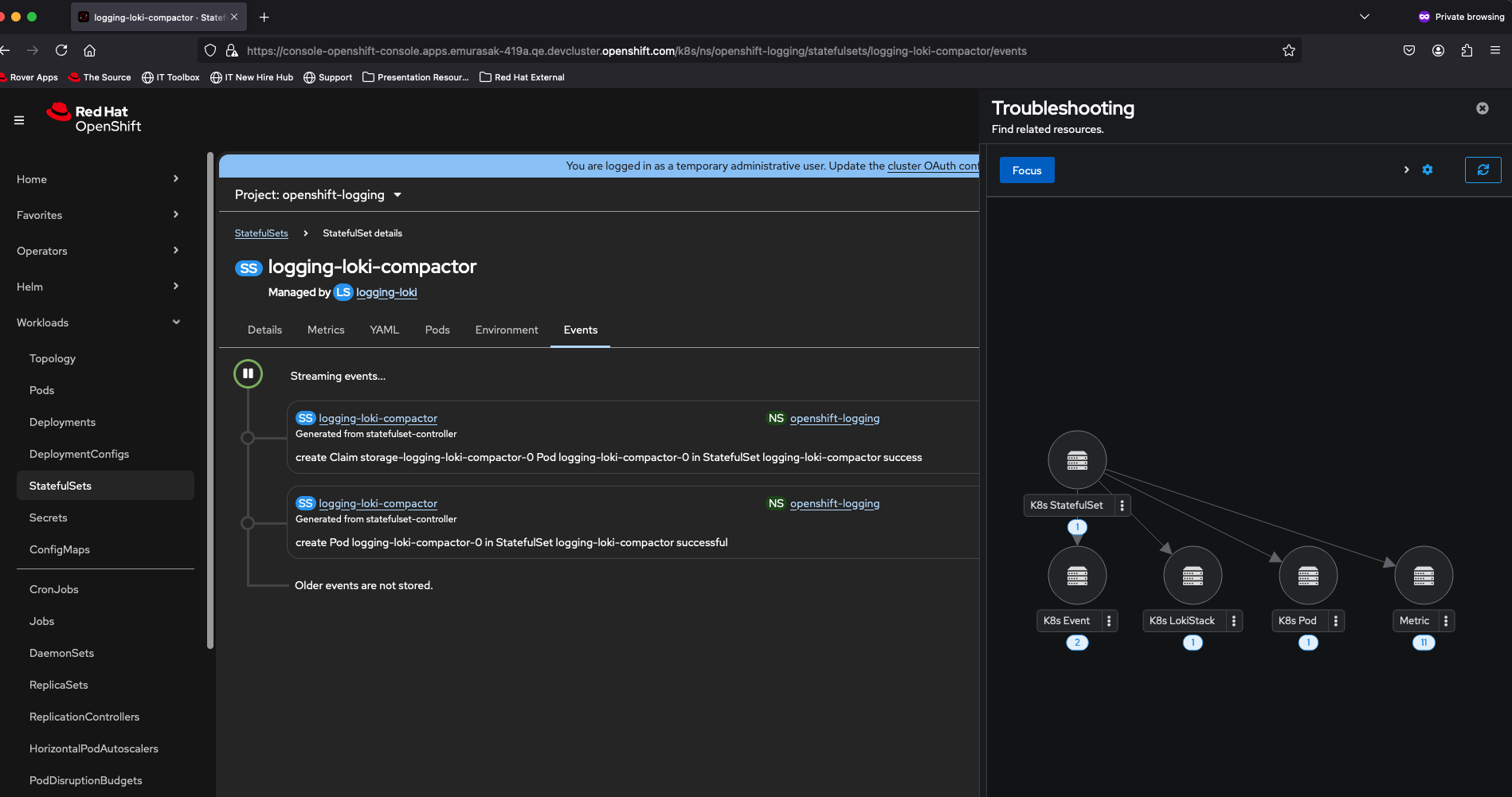Open the cluster OAuth configuration link
Image resolution: width=1512 pixels, height=797 pixels.
(x=933, y=166)
